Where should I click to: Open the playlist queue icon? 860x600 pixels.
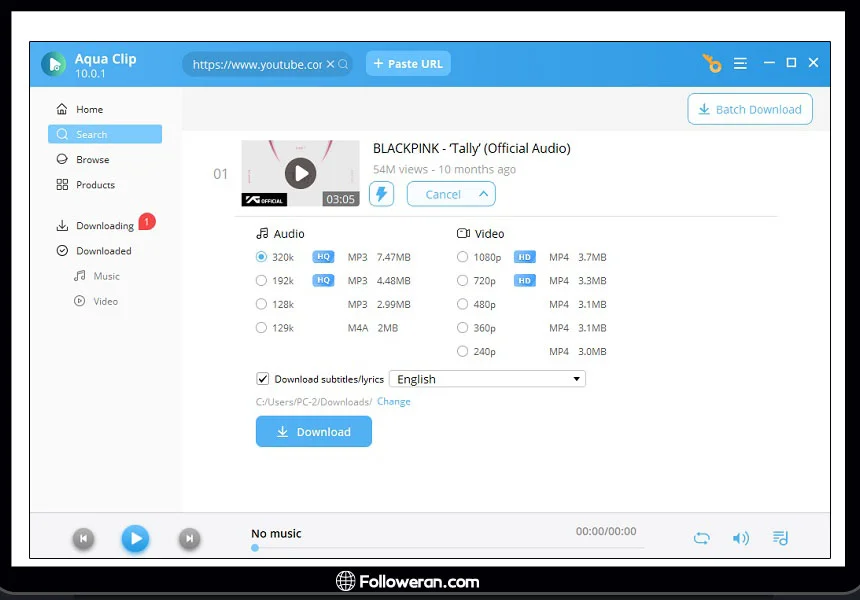780,538
